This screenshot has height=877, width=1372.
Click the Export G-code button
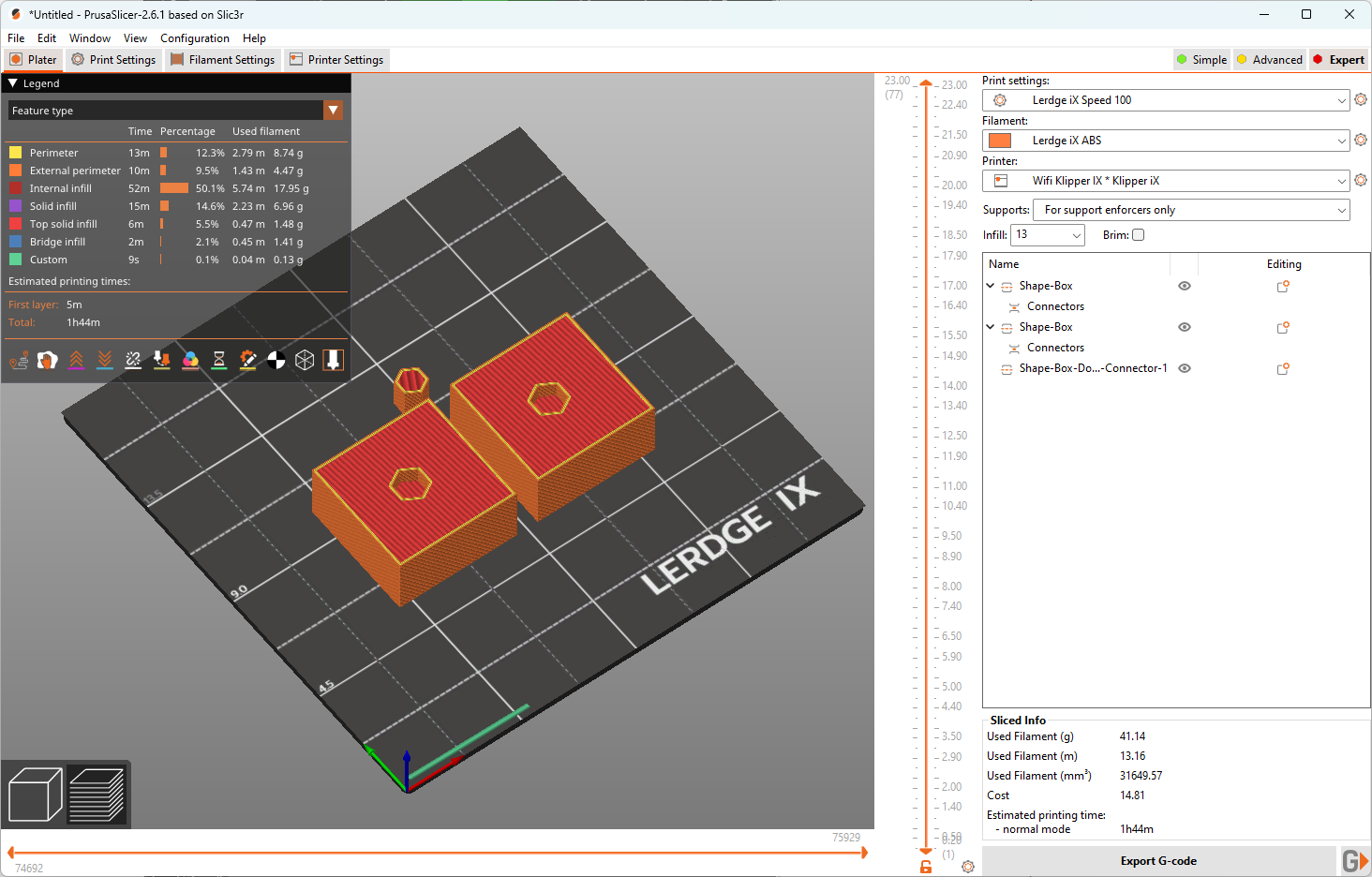point(1157,861)
